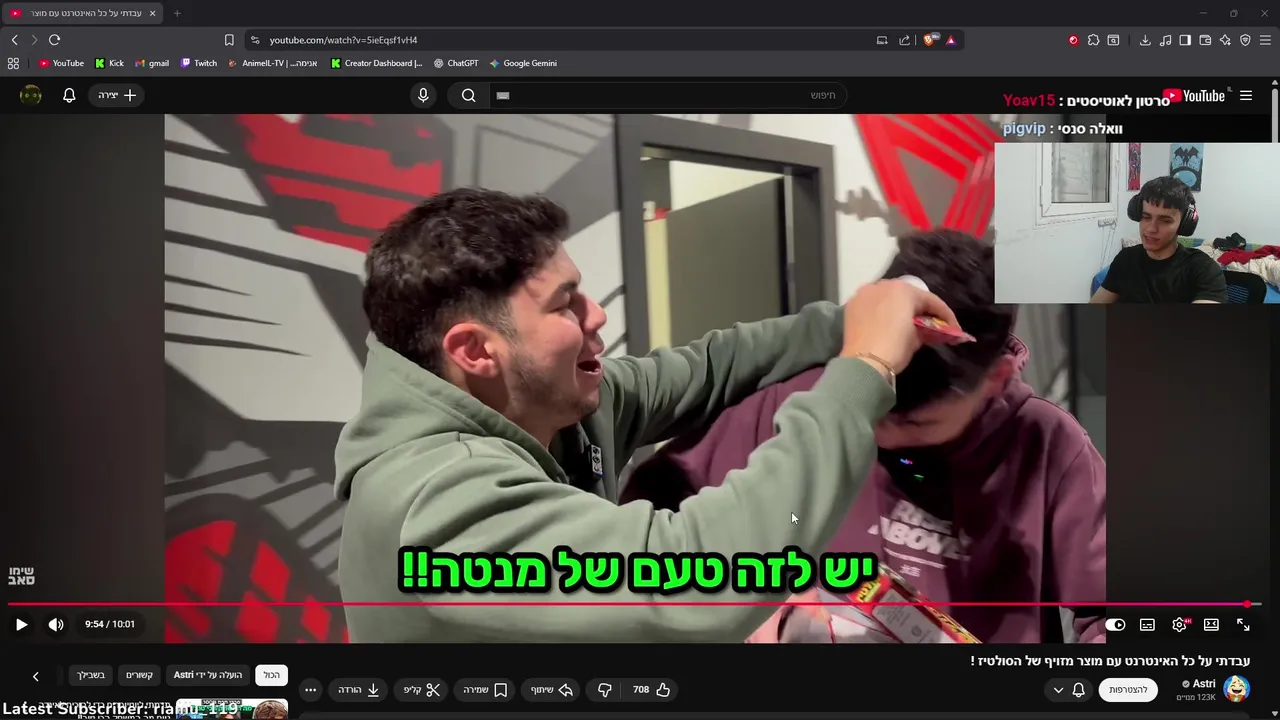Open Leo AI sparkle icon
The image size is (1280, 720).
point(1225,40)
